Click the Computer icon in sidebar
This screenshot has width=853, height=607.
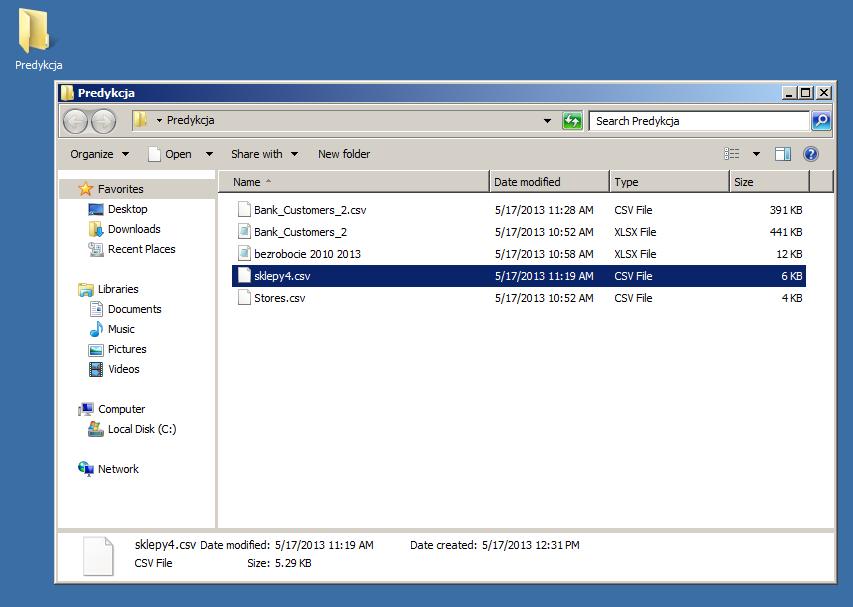pos(86,409)
